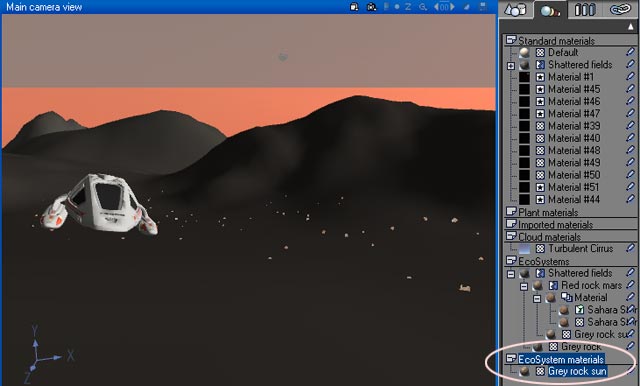The width and height of the screenshot is (640, 386).
Task: Open the Objects tab with primitives icon
Action: pyautogui.click(x=515, y=9)
